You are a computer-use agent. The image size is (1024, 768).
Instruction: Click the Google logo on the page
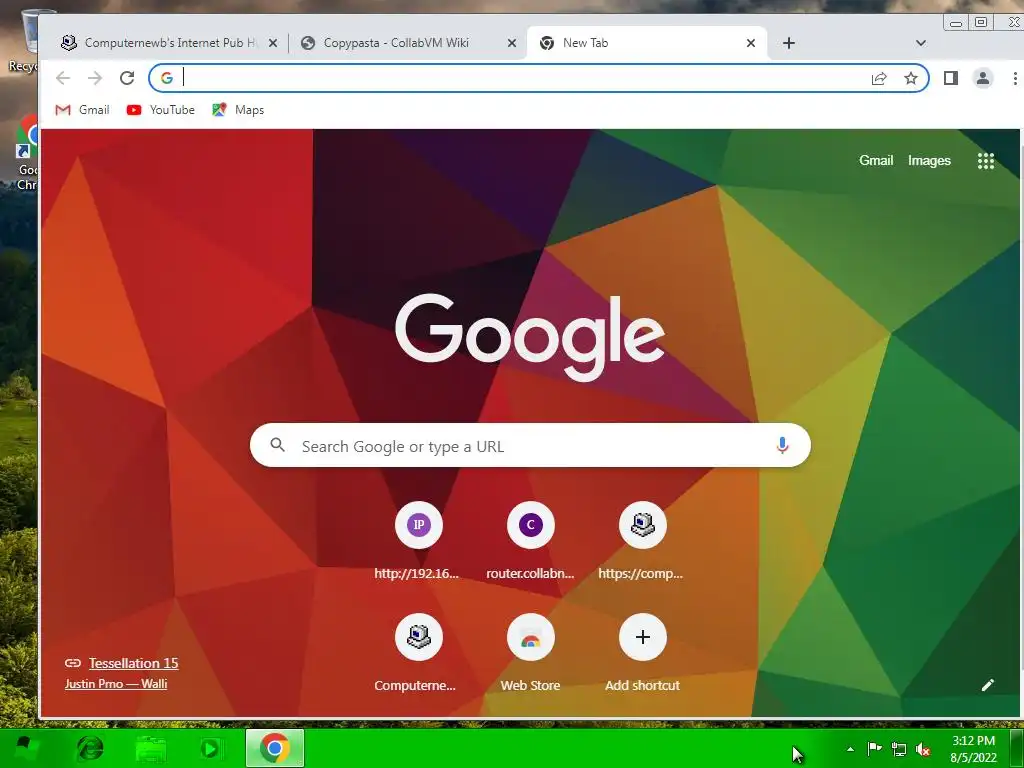tap(530, 336)
